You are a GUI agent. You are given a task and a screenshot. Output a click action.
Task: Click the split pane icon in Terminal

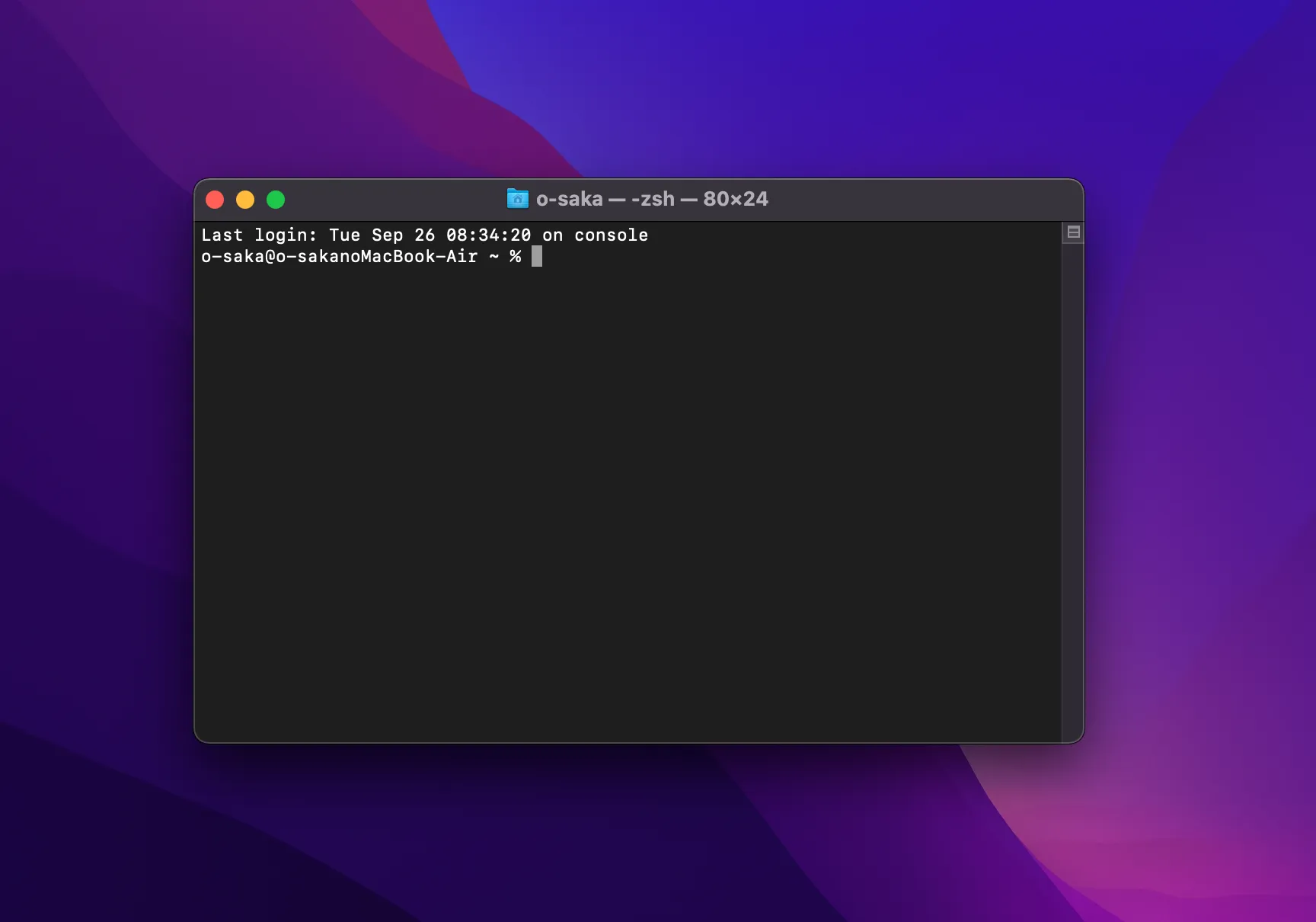[x=1073, y=232]
